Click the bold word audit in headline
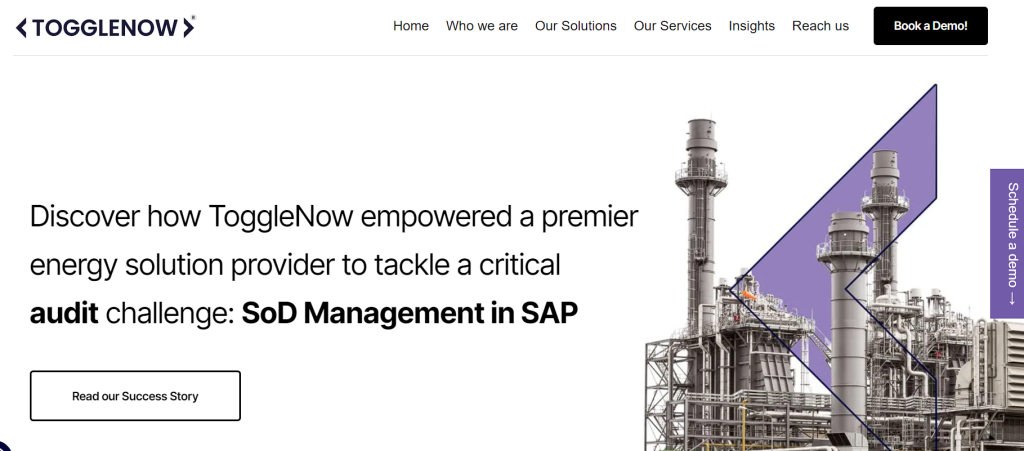The image size is (1024, 451). point(64,313)
